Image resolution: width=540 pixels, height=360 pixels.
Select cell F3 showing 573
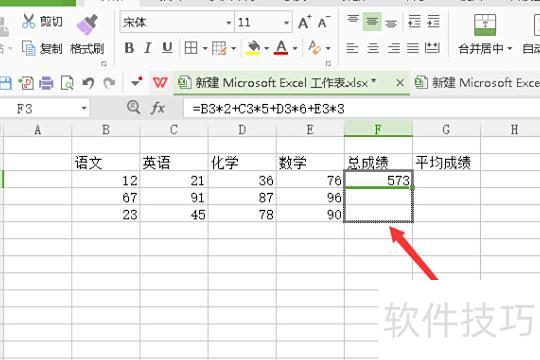[x=378, y=179]
